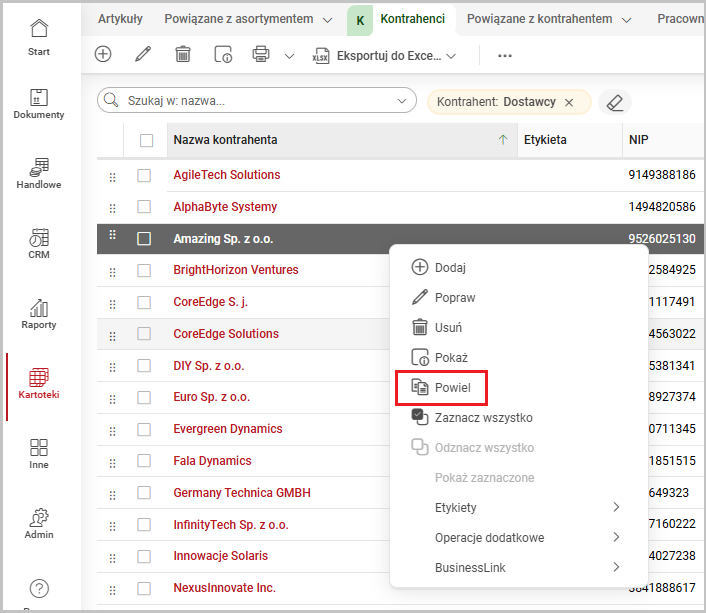Click the pencil edit icon in toolbar
Screen dimensions: 706x613
(x=143, y=55)
